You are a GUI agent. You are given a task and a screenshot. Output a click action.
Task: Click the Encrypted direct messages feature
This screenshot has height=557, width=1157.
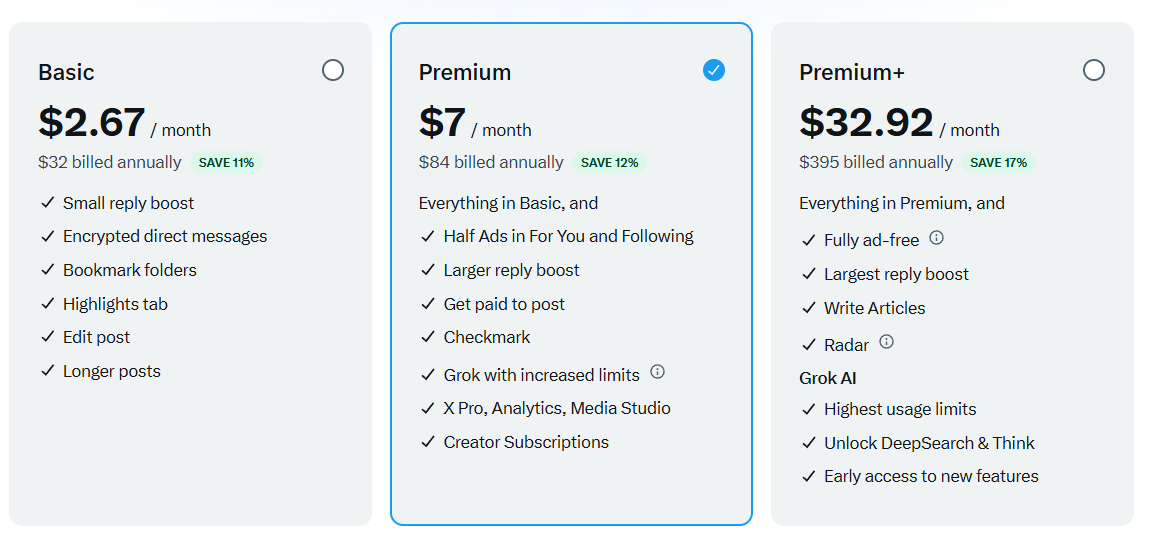click(x=165, y=237)
